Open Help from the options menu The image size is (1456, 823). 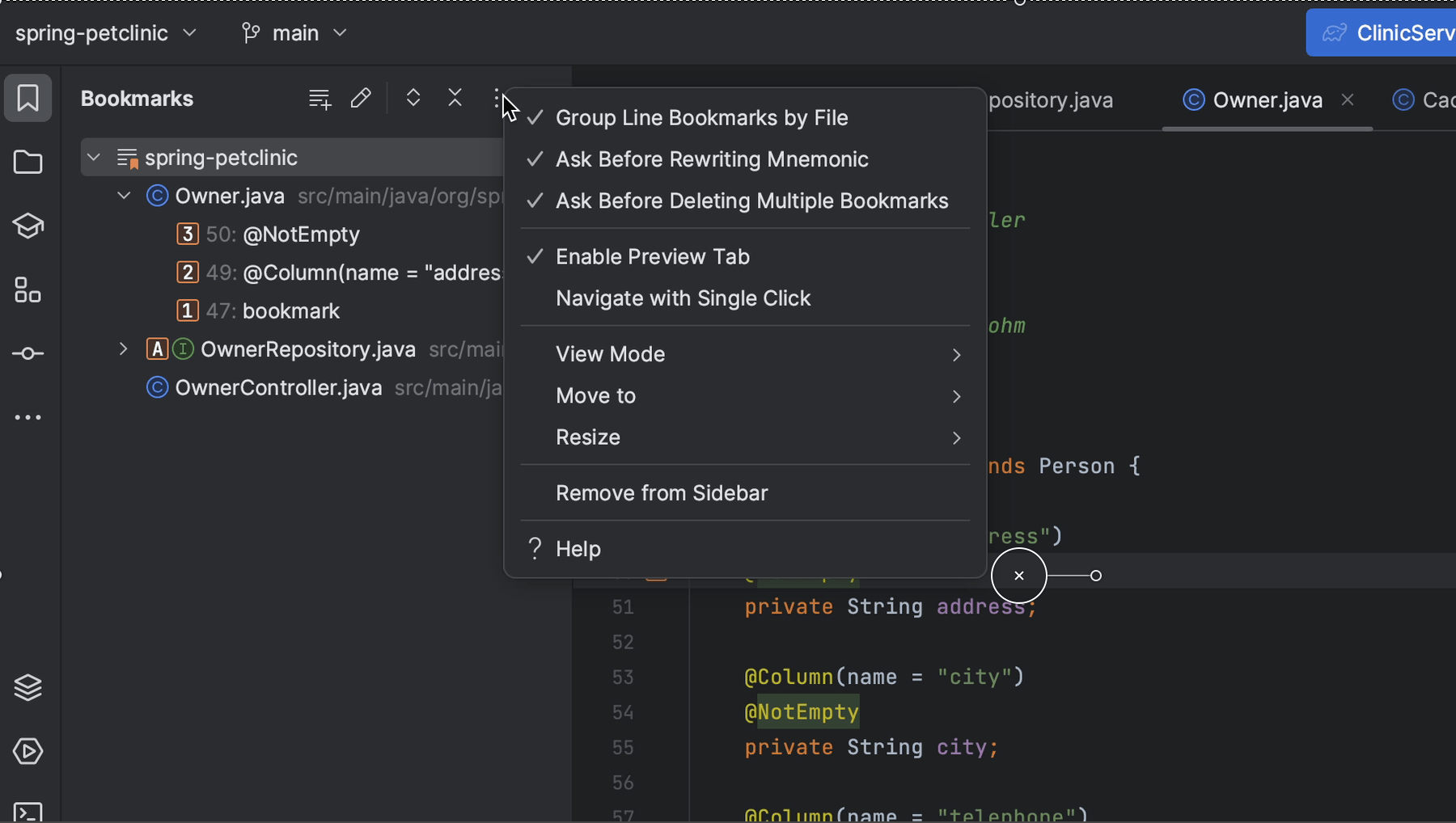578,547
